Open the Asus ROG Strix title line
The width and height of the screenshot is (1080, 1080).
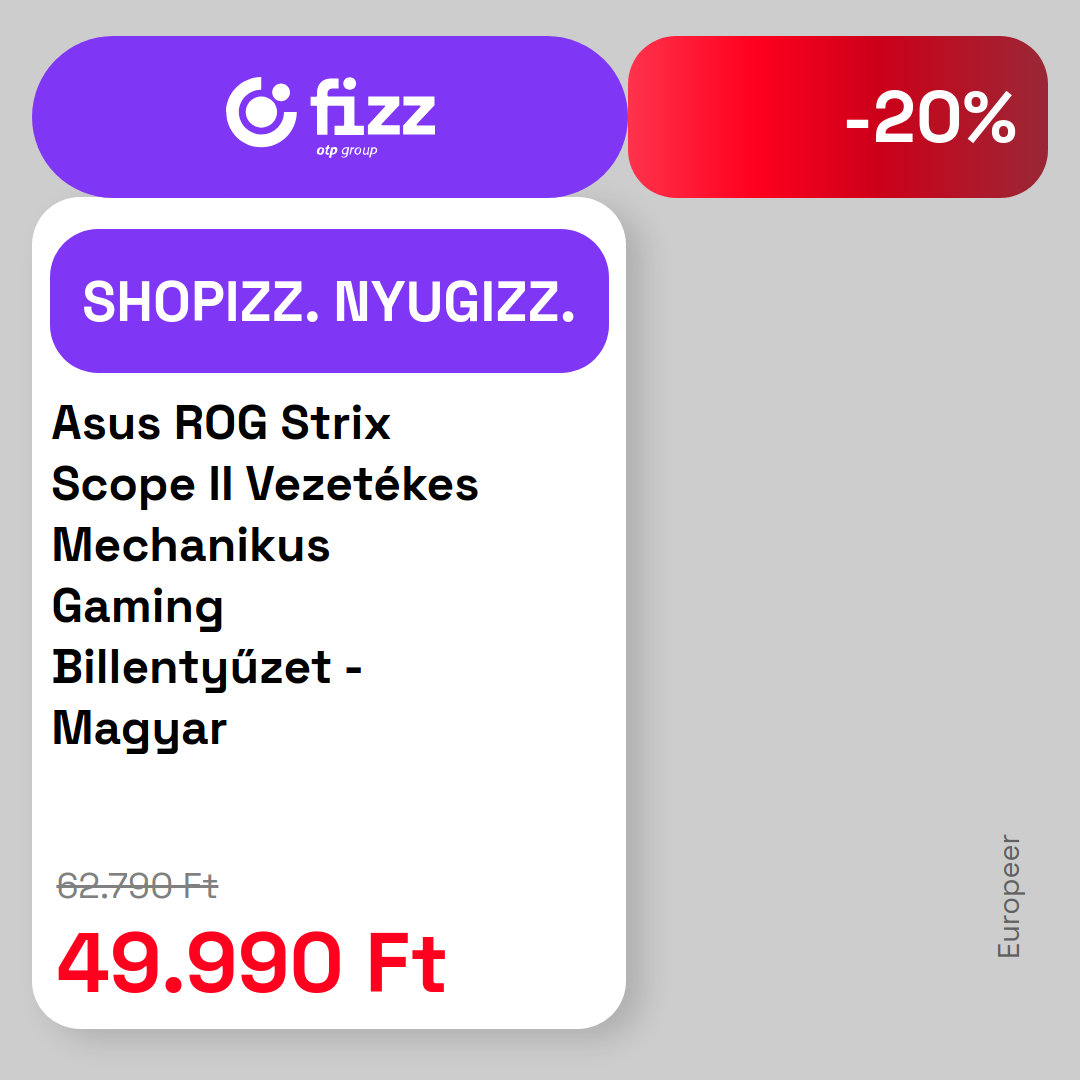[x=221, y=422]
